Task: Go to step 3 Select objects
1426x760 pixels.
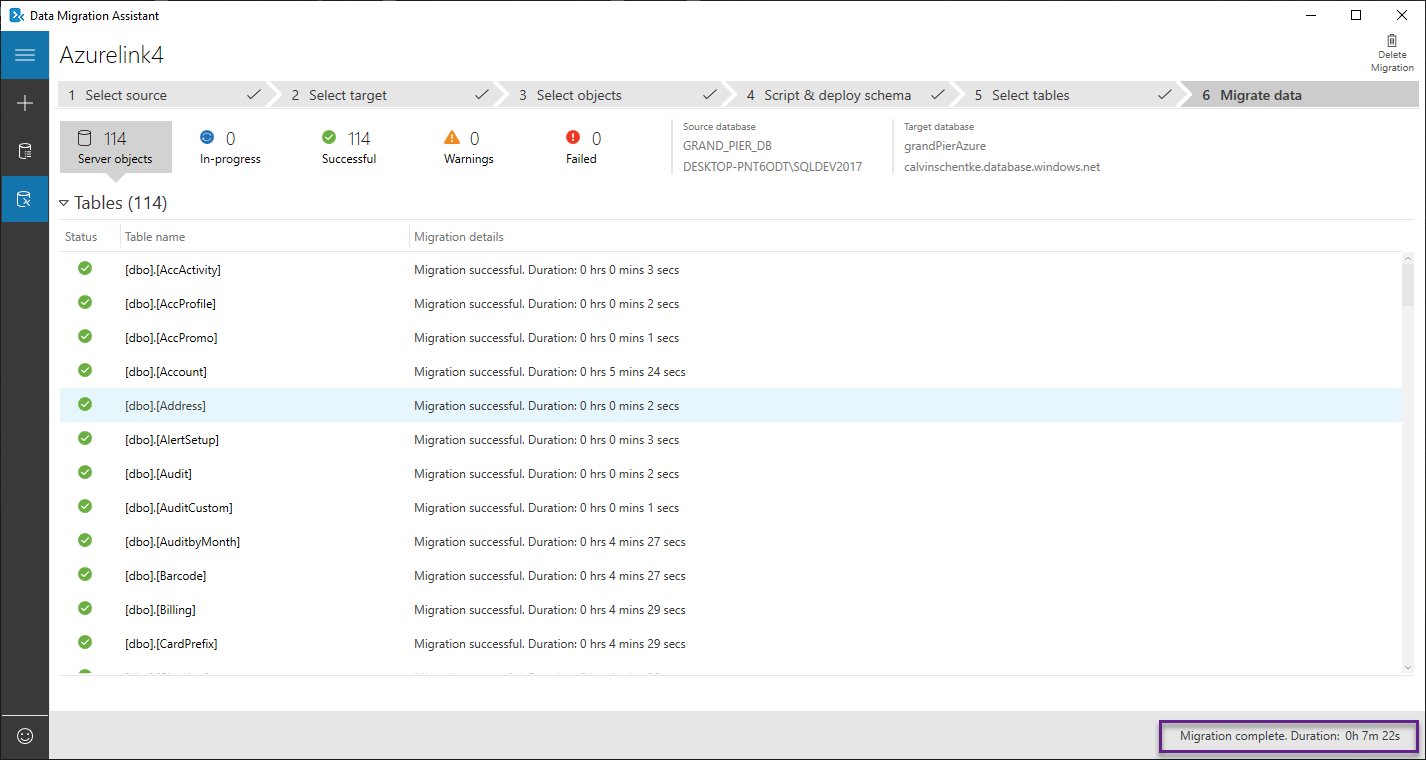Action: coord(617,95)
